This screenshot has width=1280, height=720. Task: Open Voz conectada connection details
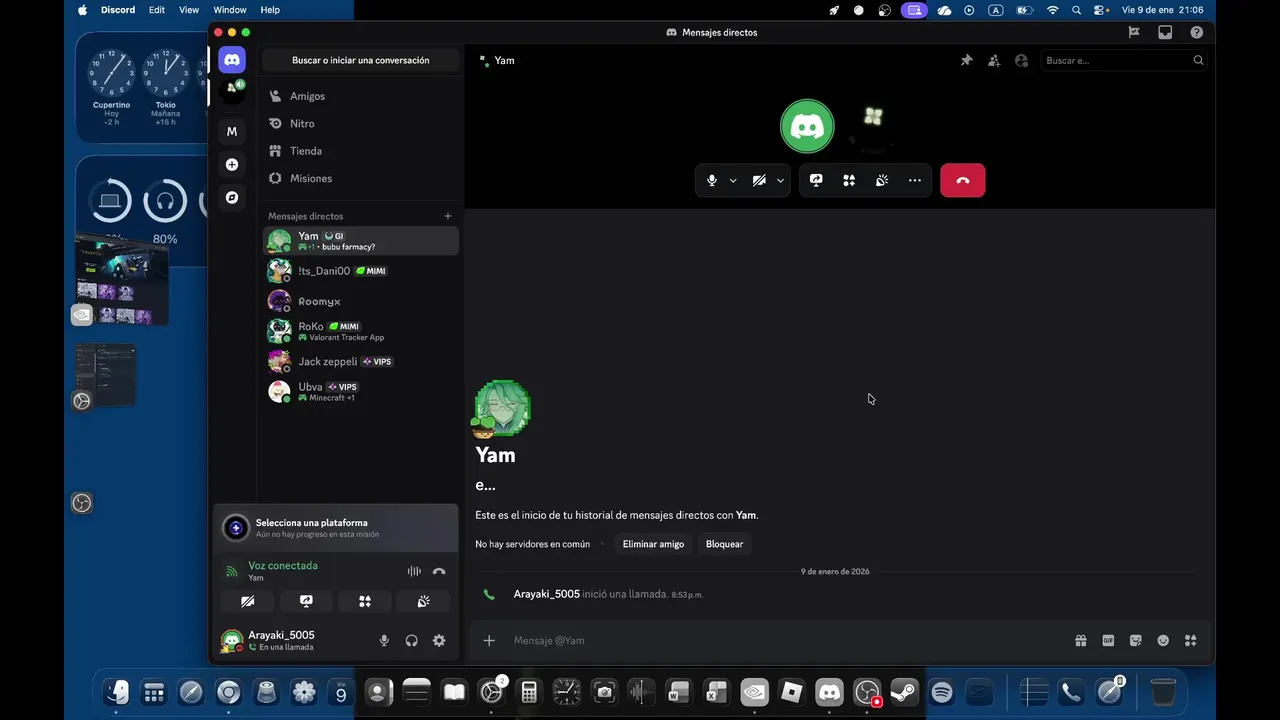tap(283, 566)
